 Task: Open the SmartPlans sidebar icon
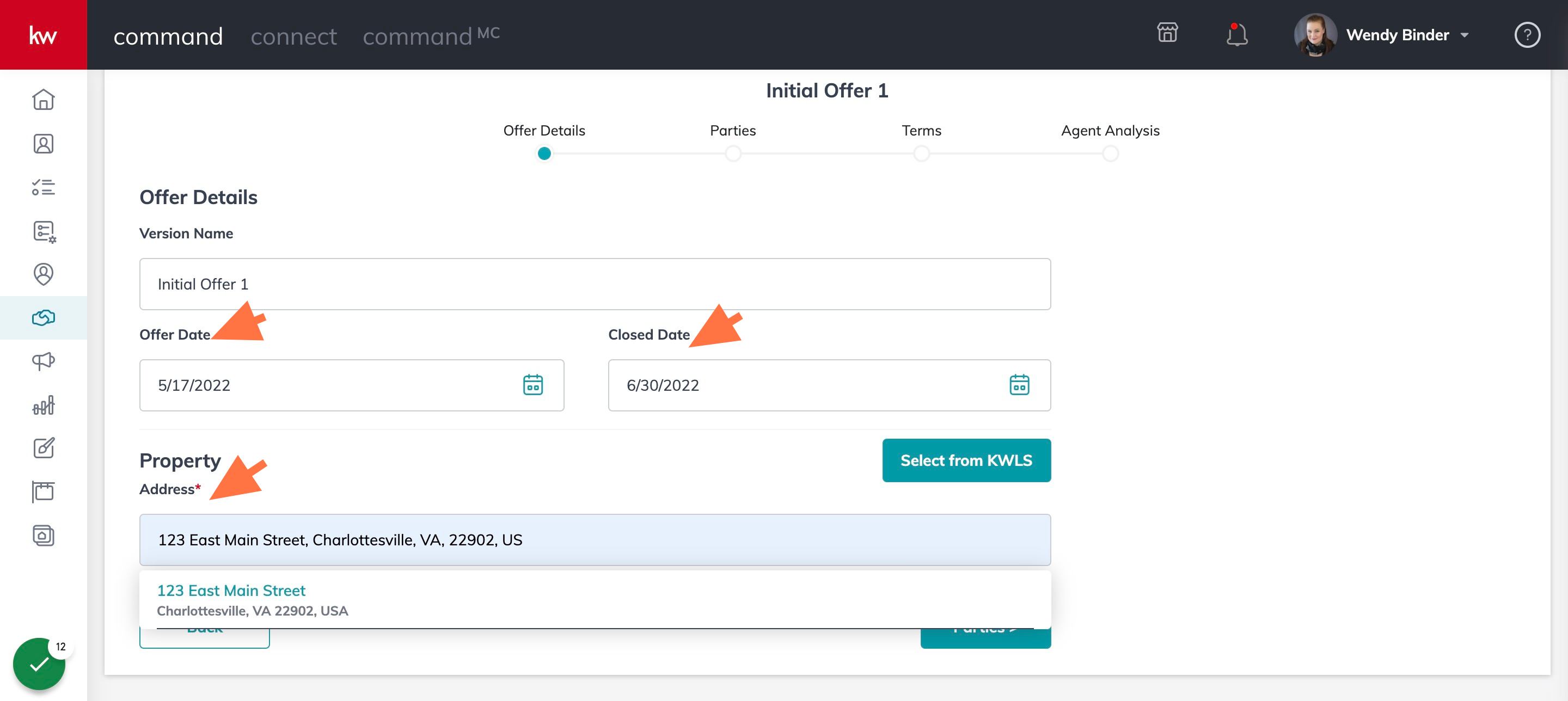[x=44, y=231]
